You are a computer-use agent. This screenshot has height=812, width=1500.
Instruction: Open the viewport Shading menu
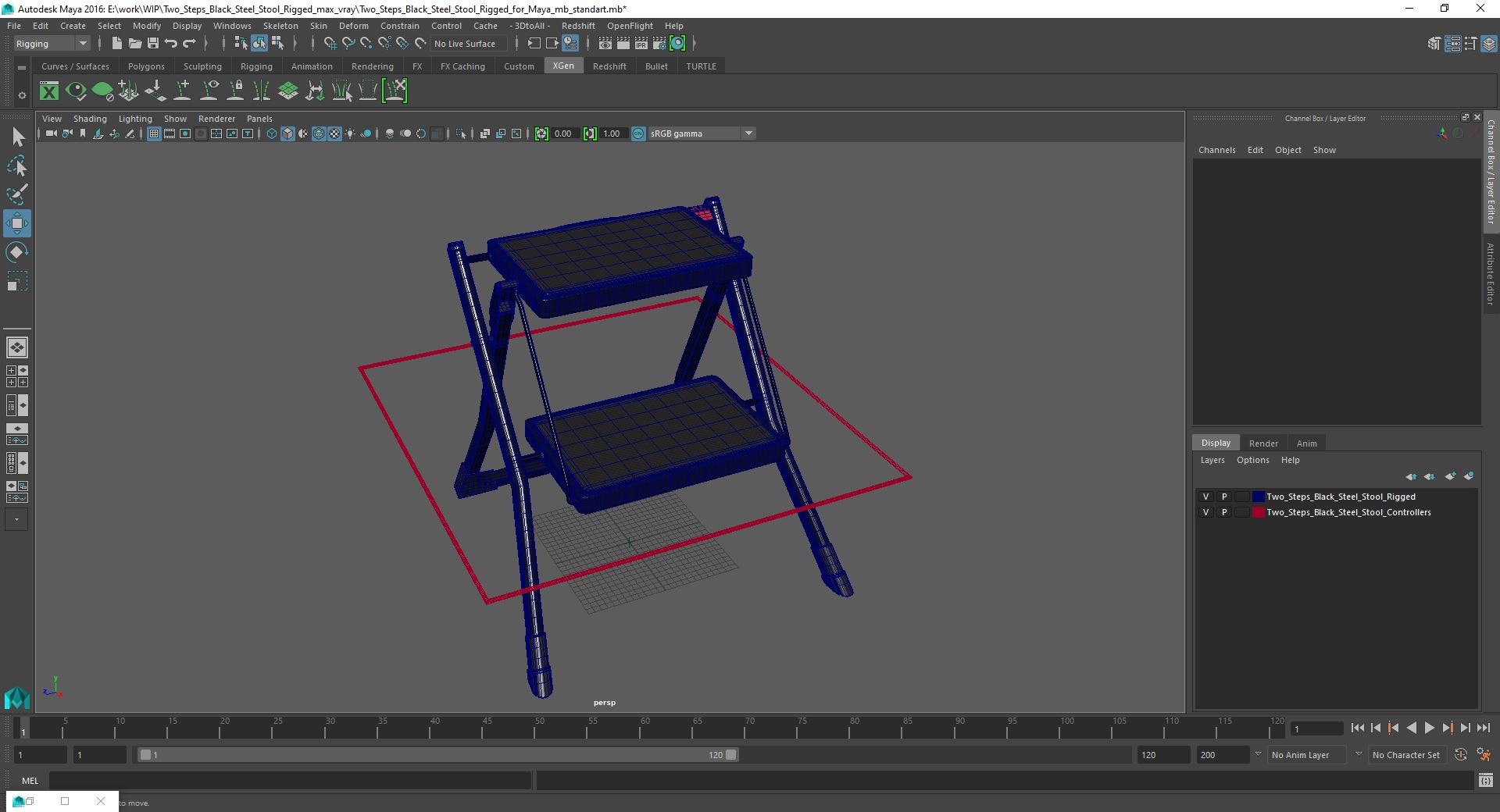(x=90, y=119)
